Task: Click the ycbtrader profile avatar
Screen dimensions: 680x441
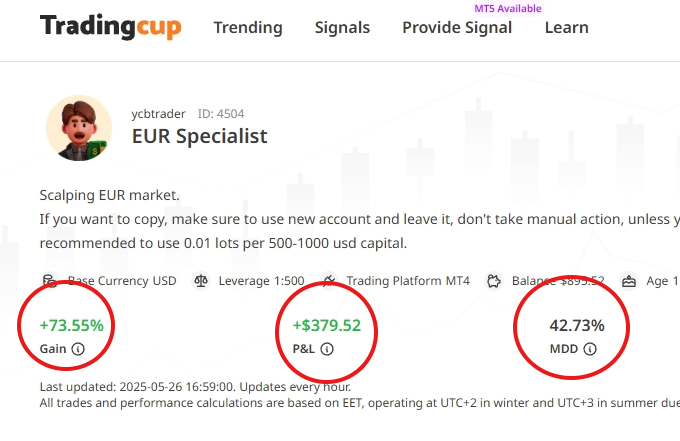Action: point(79,128)
